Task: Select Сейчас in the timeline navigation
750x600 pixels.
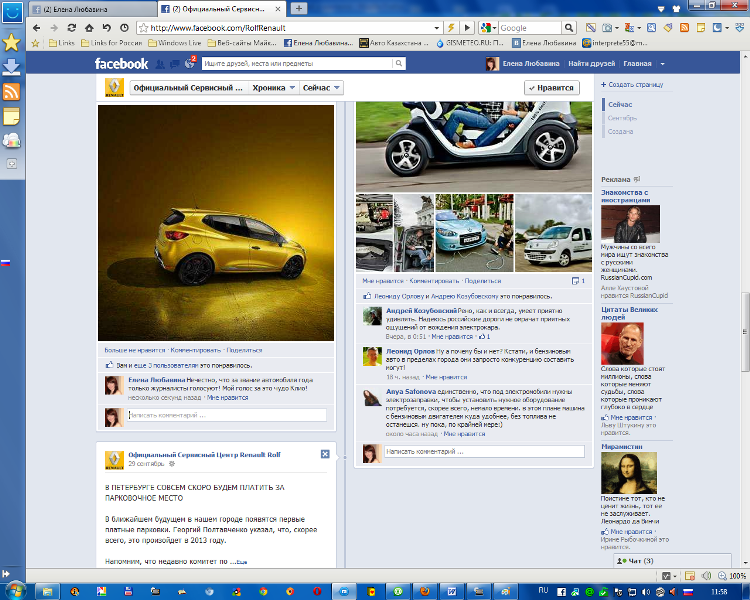Action: [620, 104]
